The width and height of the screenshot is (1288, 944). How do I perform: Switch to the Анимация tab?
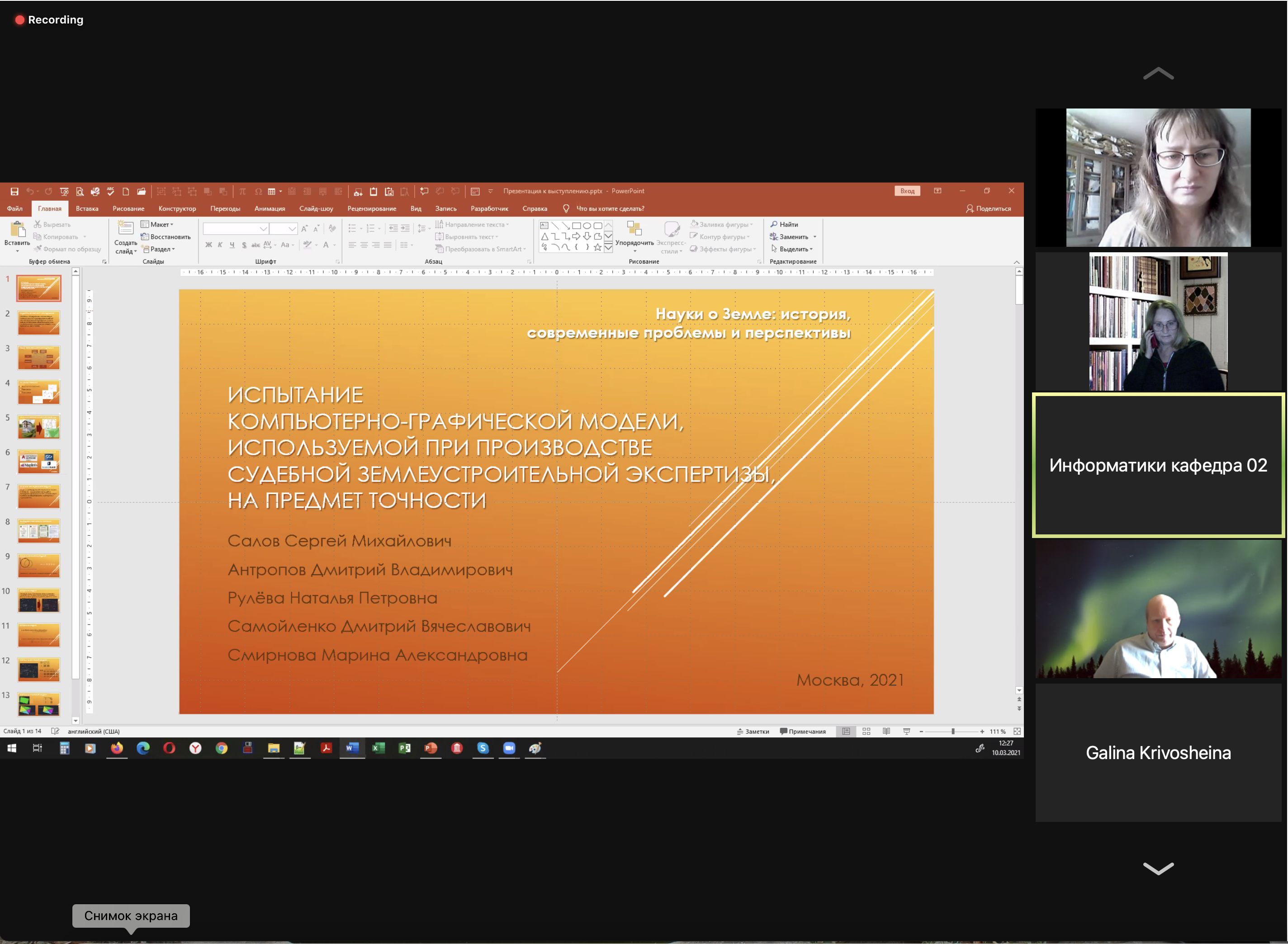pos(269,208)
